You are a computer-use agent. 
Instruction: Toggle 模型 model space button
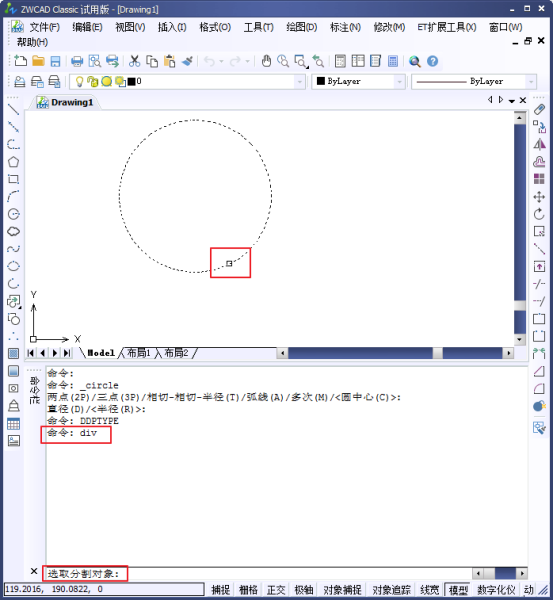[x=458, y=590]
